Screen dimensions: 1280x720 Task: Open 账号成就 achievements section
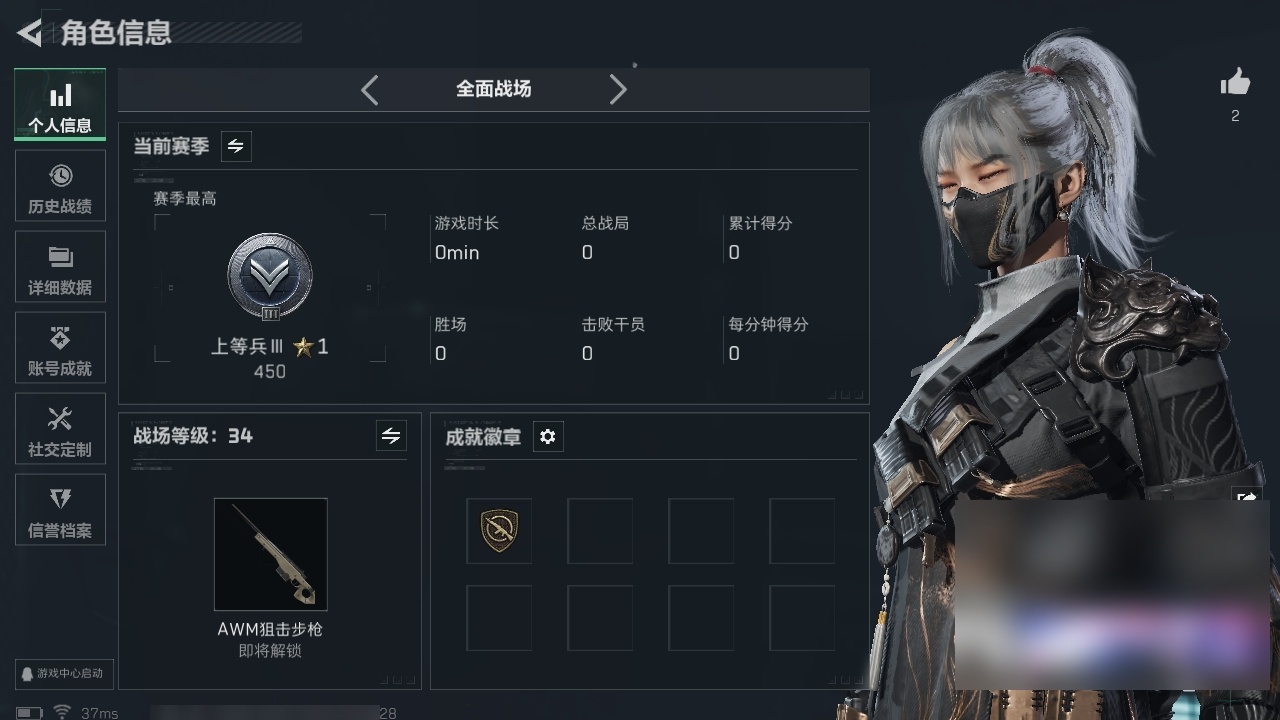point(60,348)
